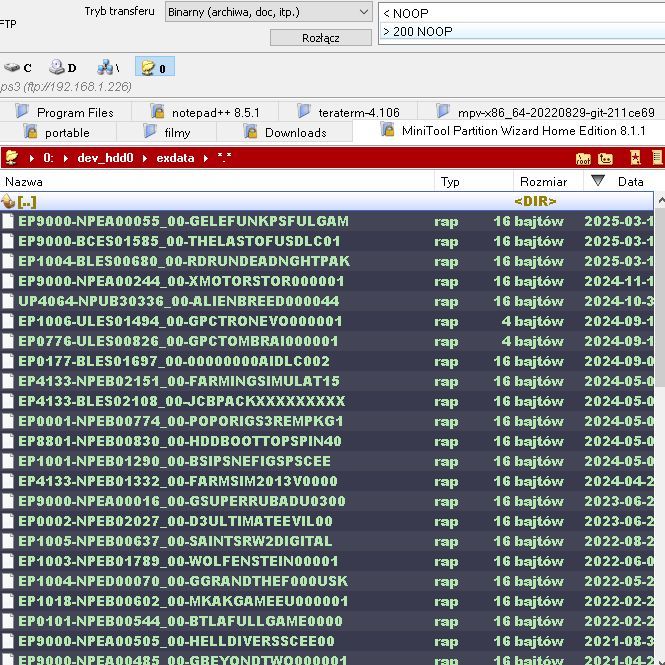
Task: Click the <DIR> entry of parent folder
Action: (x=535, y=201)
